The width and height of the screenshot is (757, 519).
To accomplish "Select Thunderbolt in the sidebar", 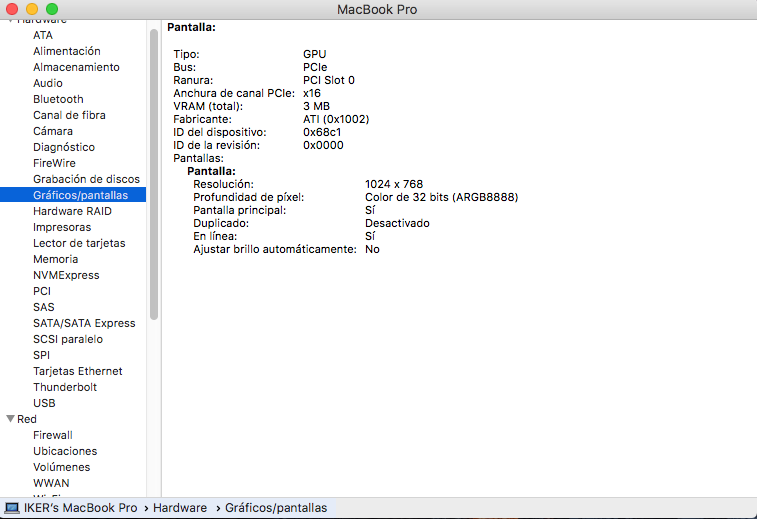I will 65,387.
